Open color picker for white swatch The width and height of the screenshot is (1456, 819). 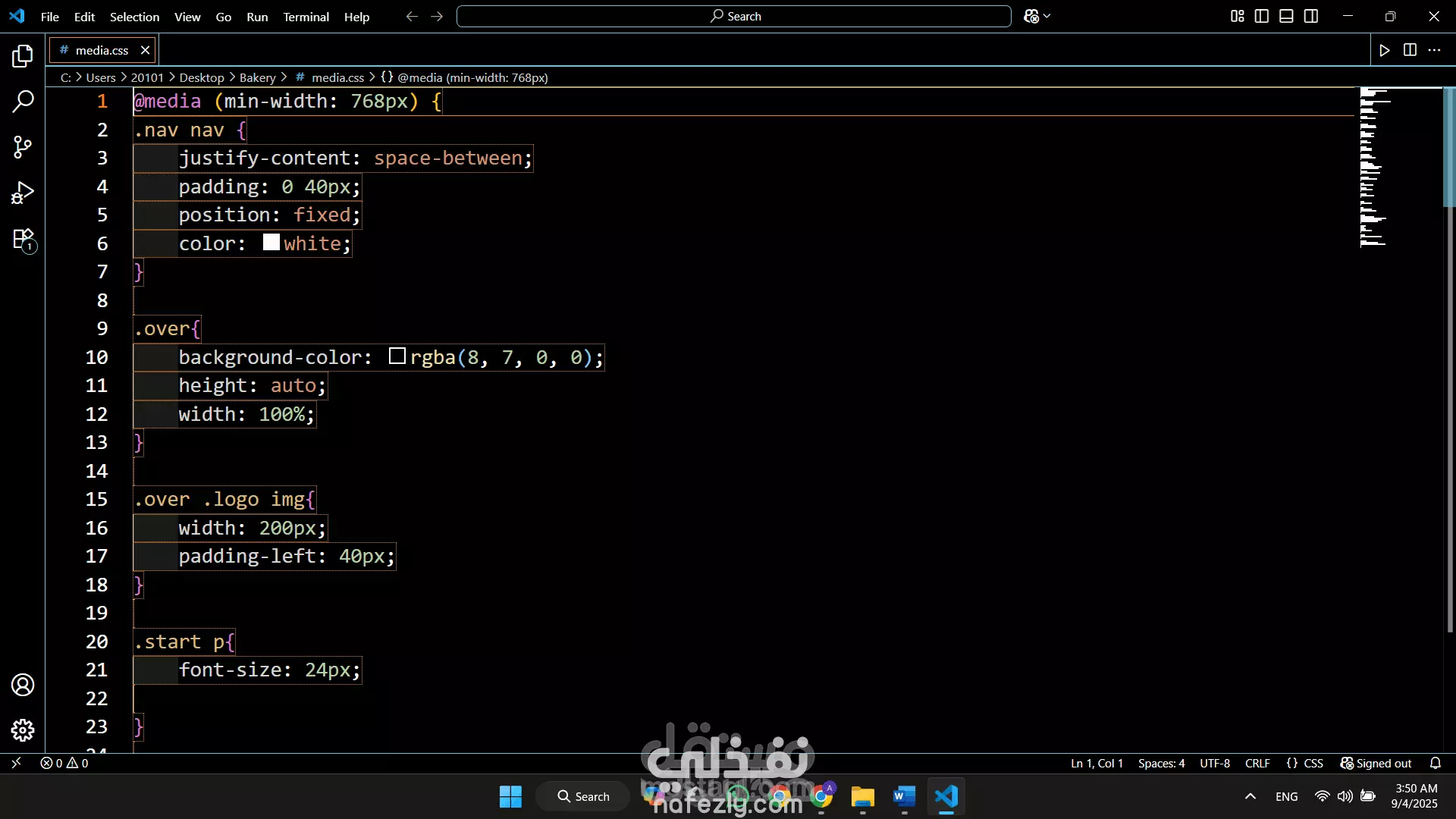point(271,242)
